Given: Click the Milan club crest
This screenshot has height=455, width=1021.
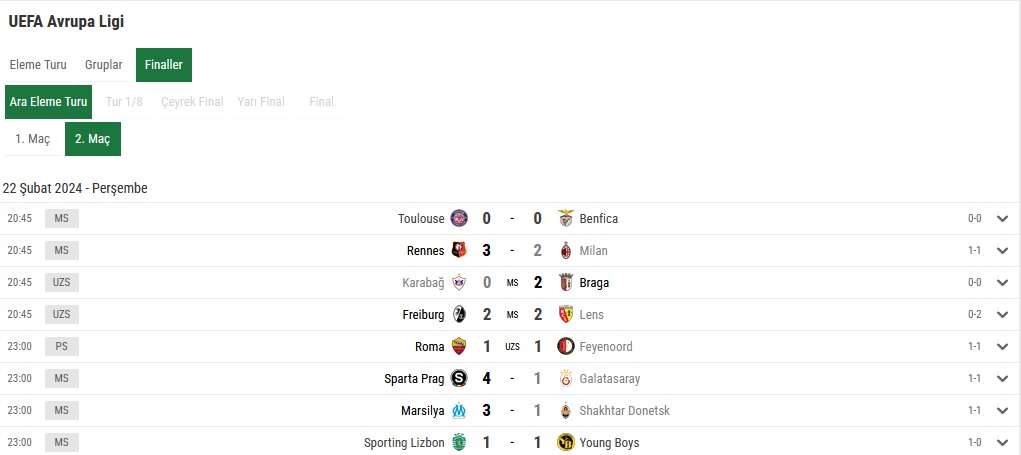Looking at the screenshot, I should pos(566,251).
